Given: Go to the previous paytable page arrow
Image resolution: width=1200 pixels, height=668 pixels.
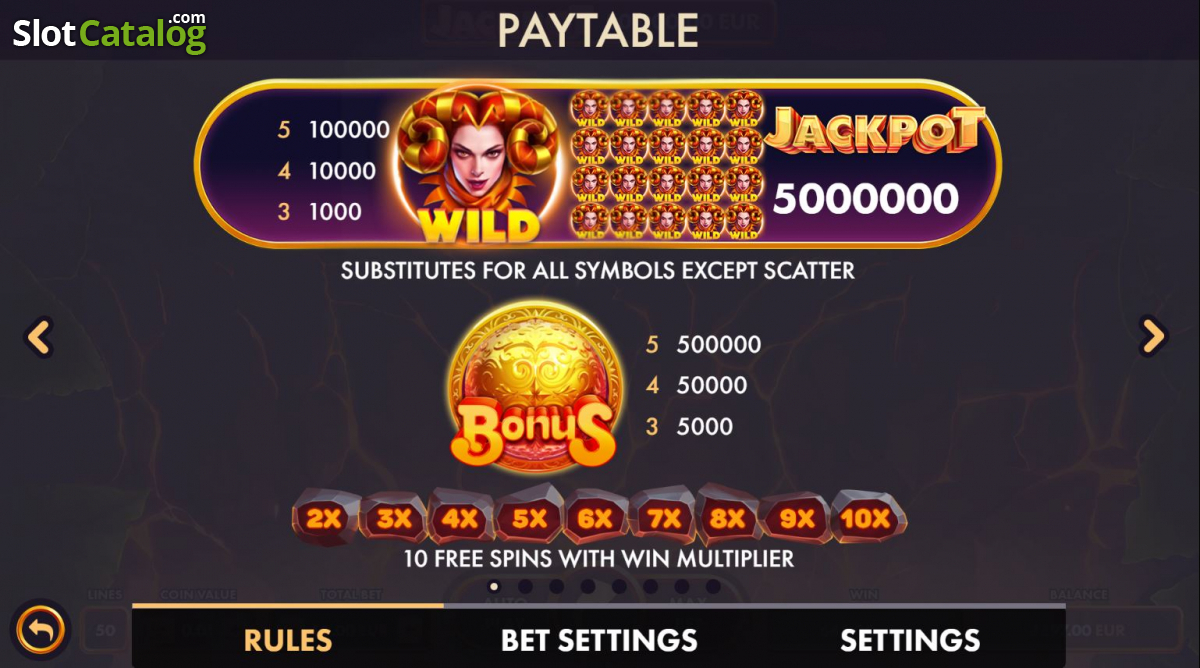Looking at the screenshot, I should pyautogui.click(x=38, y=337).
